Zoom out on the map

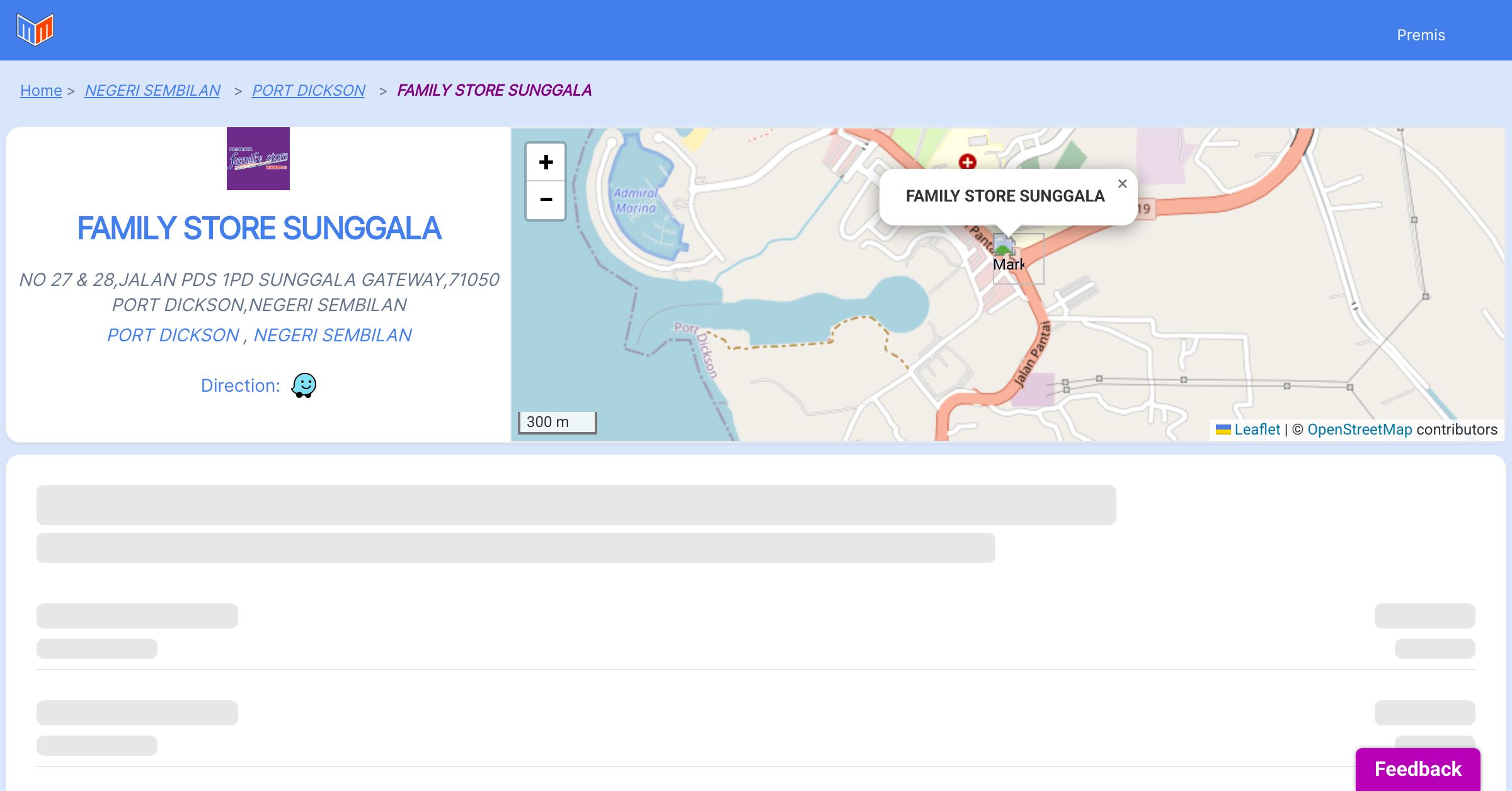point(546,200)
